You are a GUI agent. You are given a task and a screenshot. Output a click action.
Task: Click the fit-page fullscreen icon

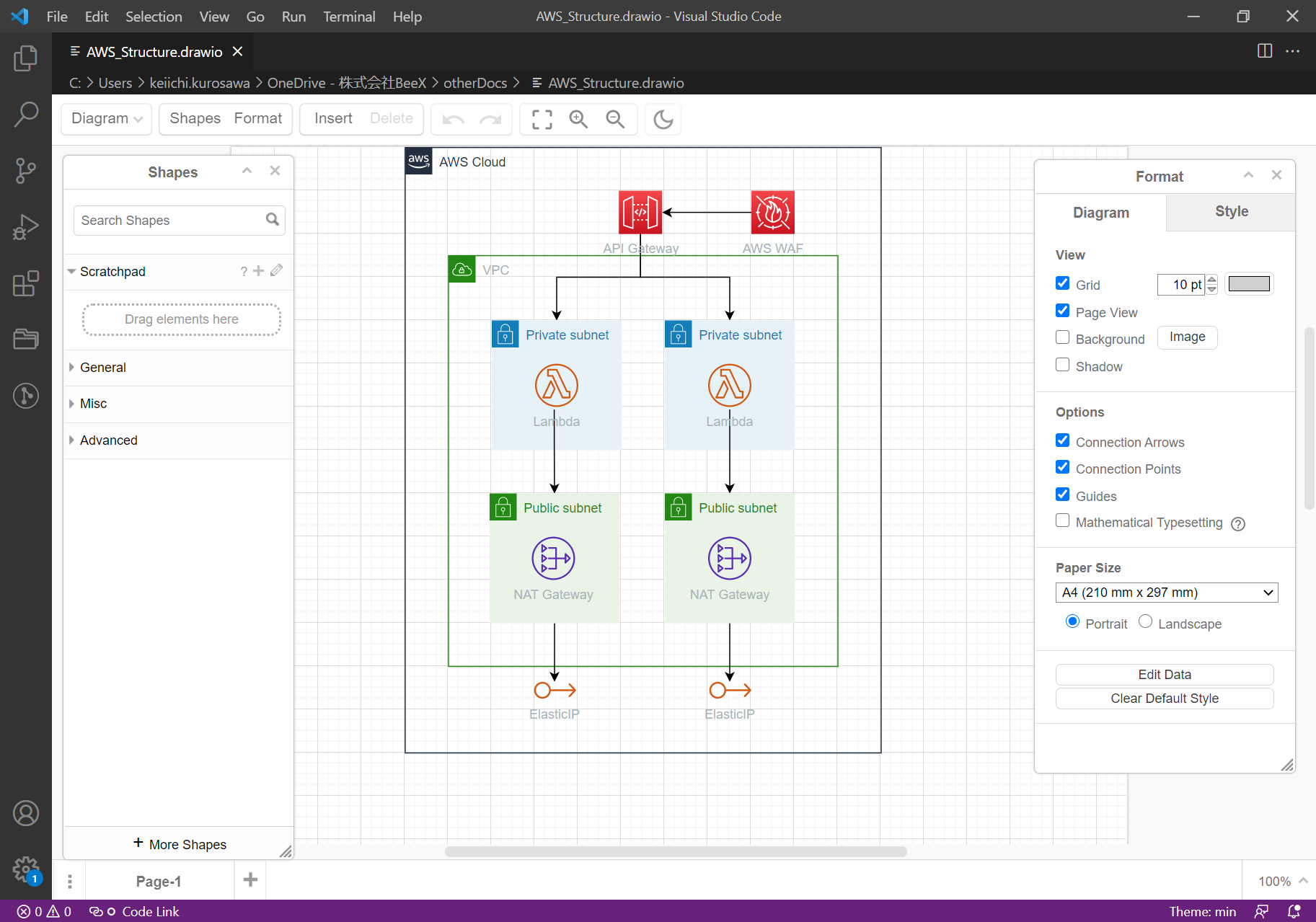click(540, 119)
